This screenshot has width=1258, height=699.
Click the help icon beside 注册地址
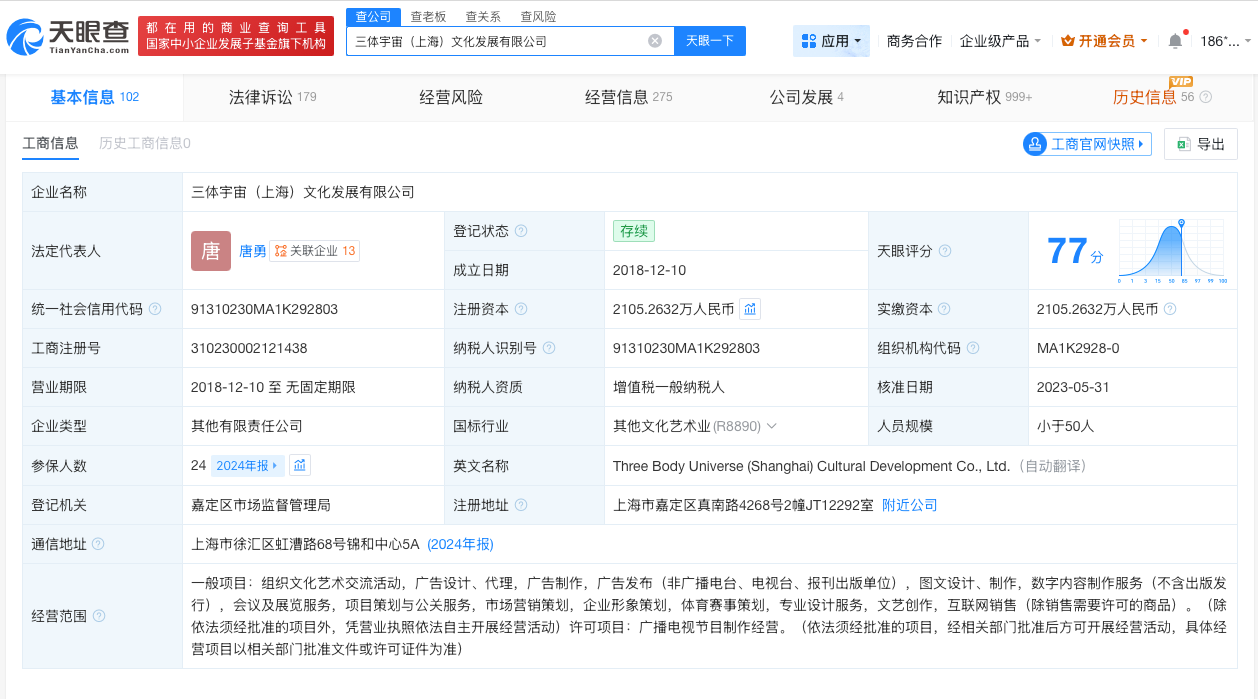click(521, 505)
